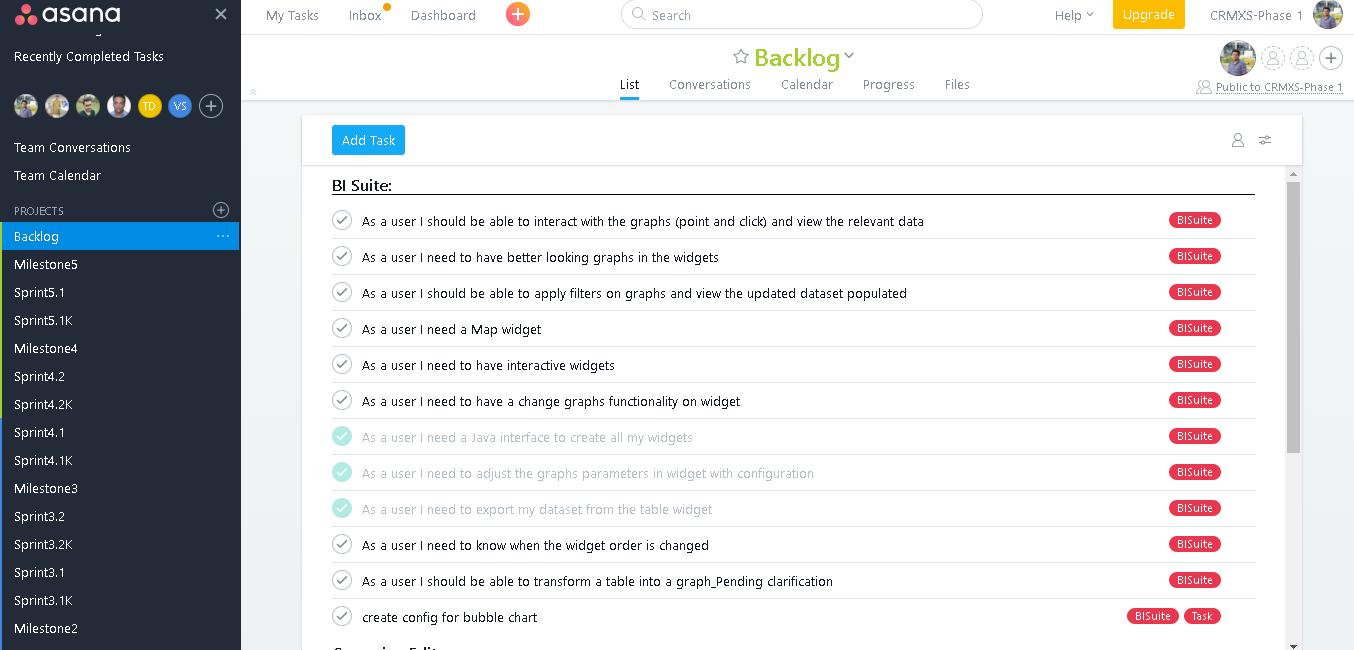Create a new project with the Projects plus icon
Image resolution: width=1354 pixels, height=650 pixels.
[220, 210]
